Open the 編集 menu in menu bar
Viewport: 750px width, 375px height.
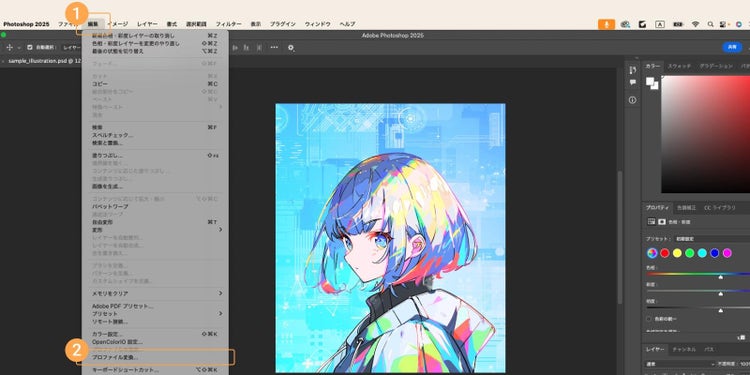(93, 24)
